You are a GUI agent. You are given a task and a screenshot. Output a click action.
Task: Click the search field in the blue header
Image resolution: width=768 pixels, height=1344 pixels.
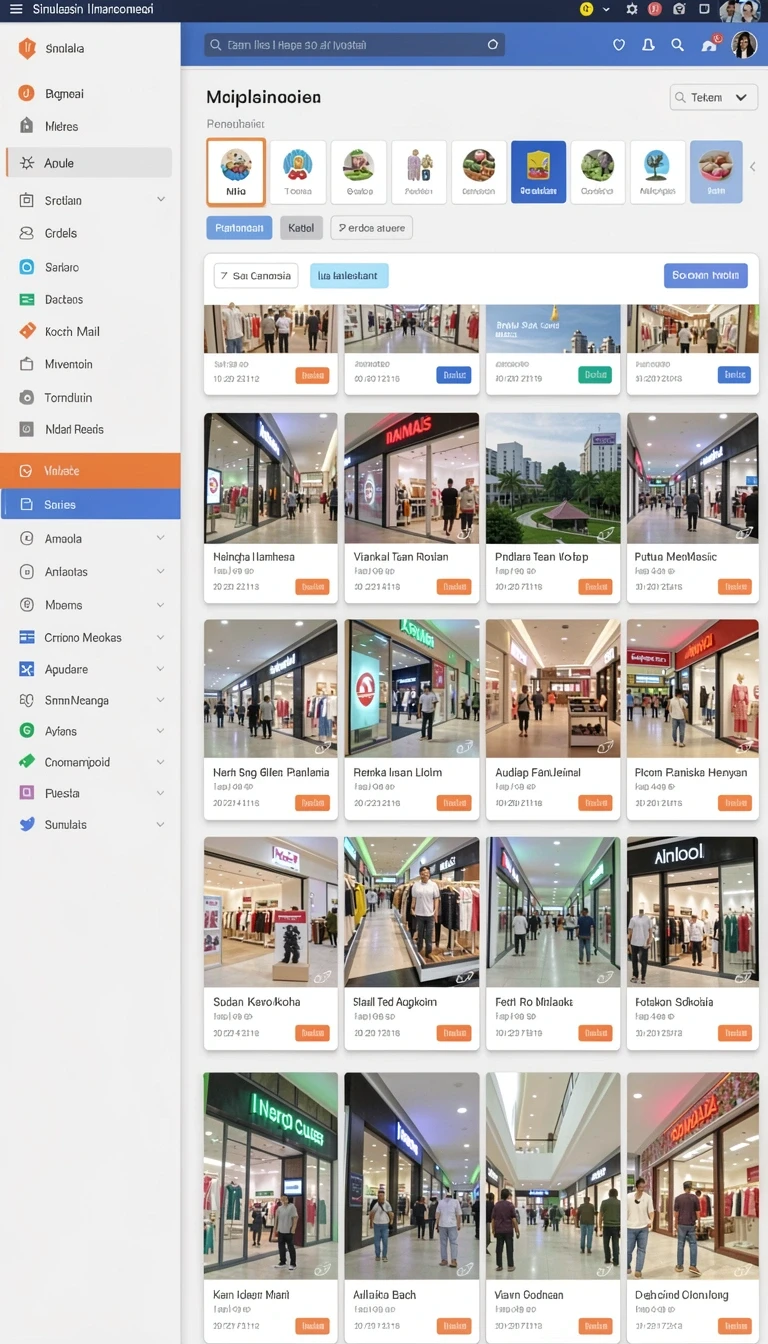point(354,45)
